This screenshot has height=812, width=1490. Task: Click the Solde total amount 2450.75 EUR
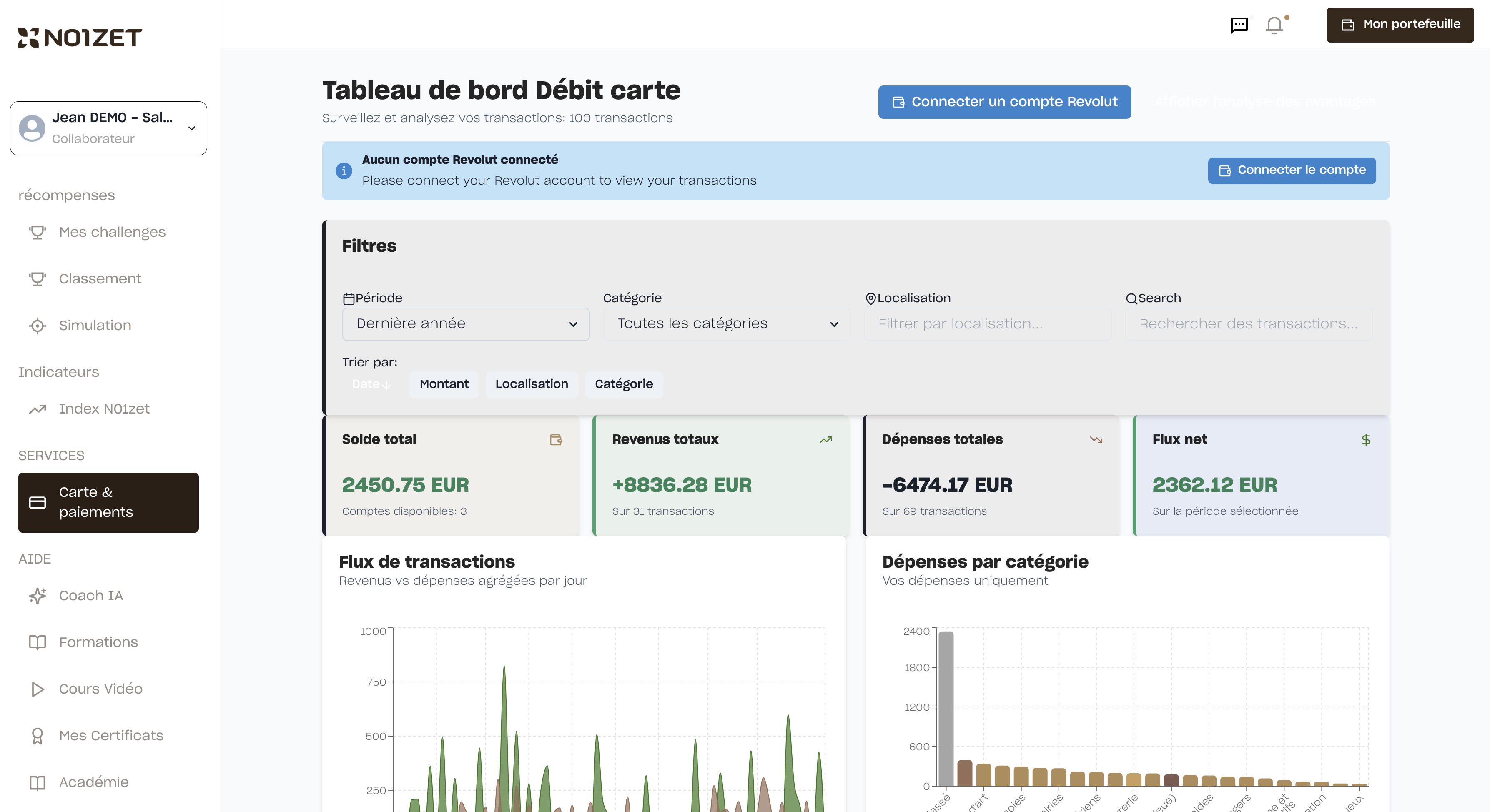tap(406, 485)
